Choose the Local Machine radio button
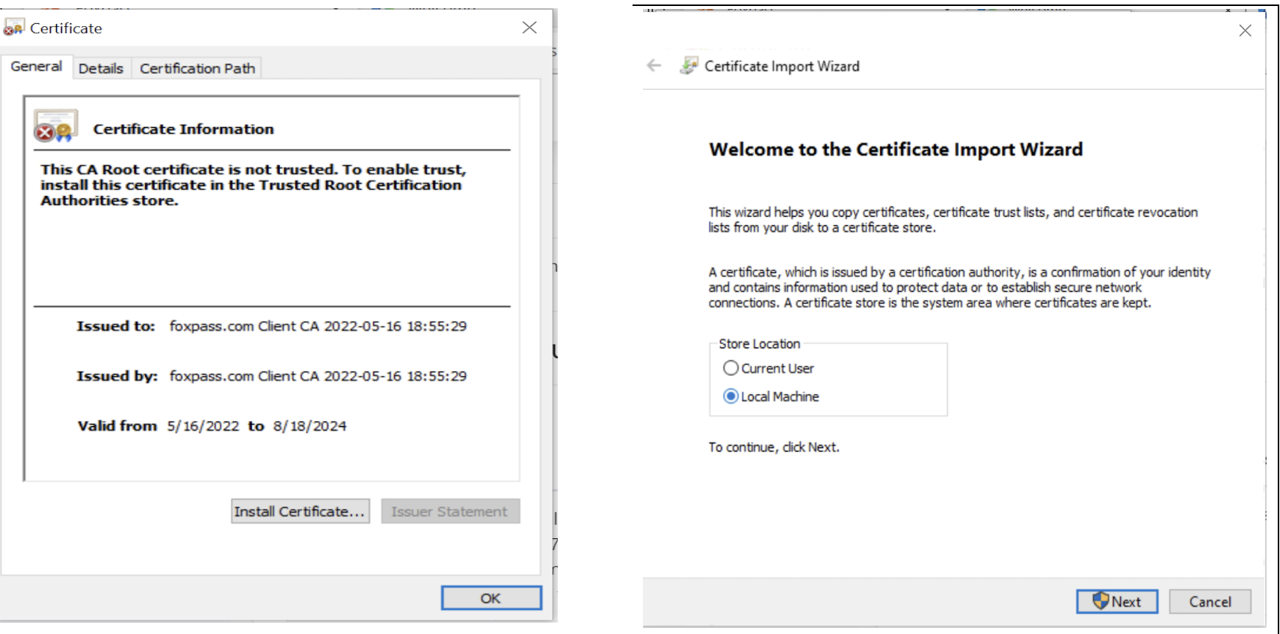 click(x=731, y=397)
